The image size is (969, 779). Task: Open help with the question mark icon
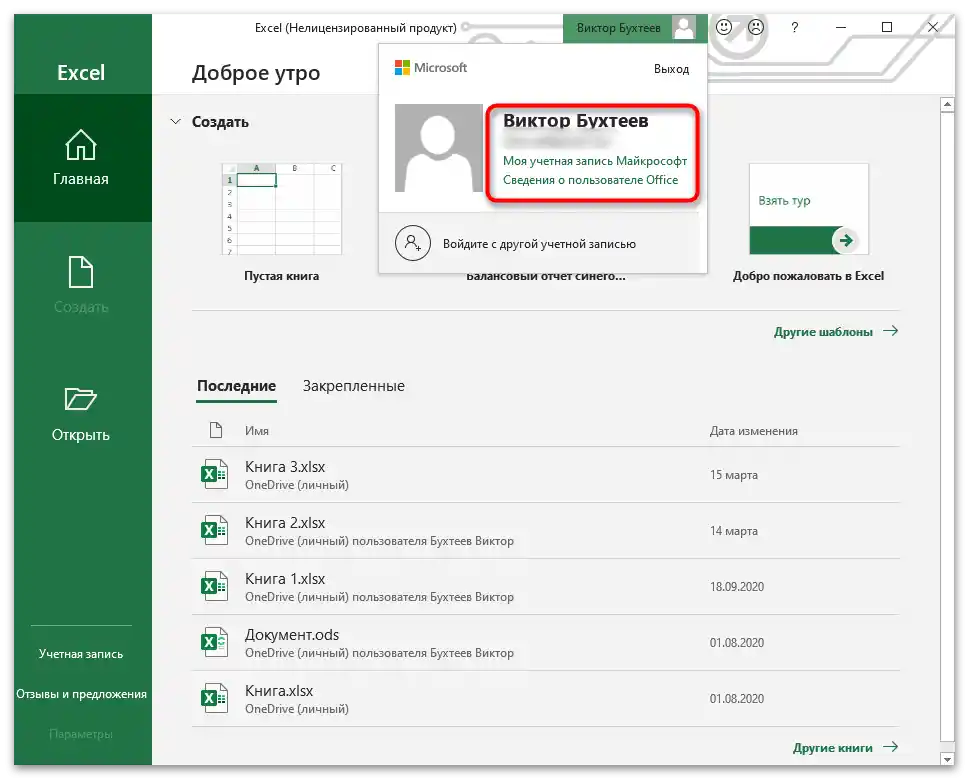coord(795,27)
